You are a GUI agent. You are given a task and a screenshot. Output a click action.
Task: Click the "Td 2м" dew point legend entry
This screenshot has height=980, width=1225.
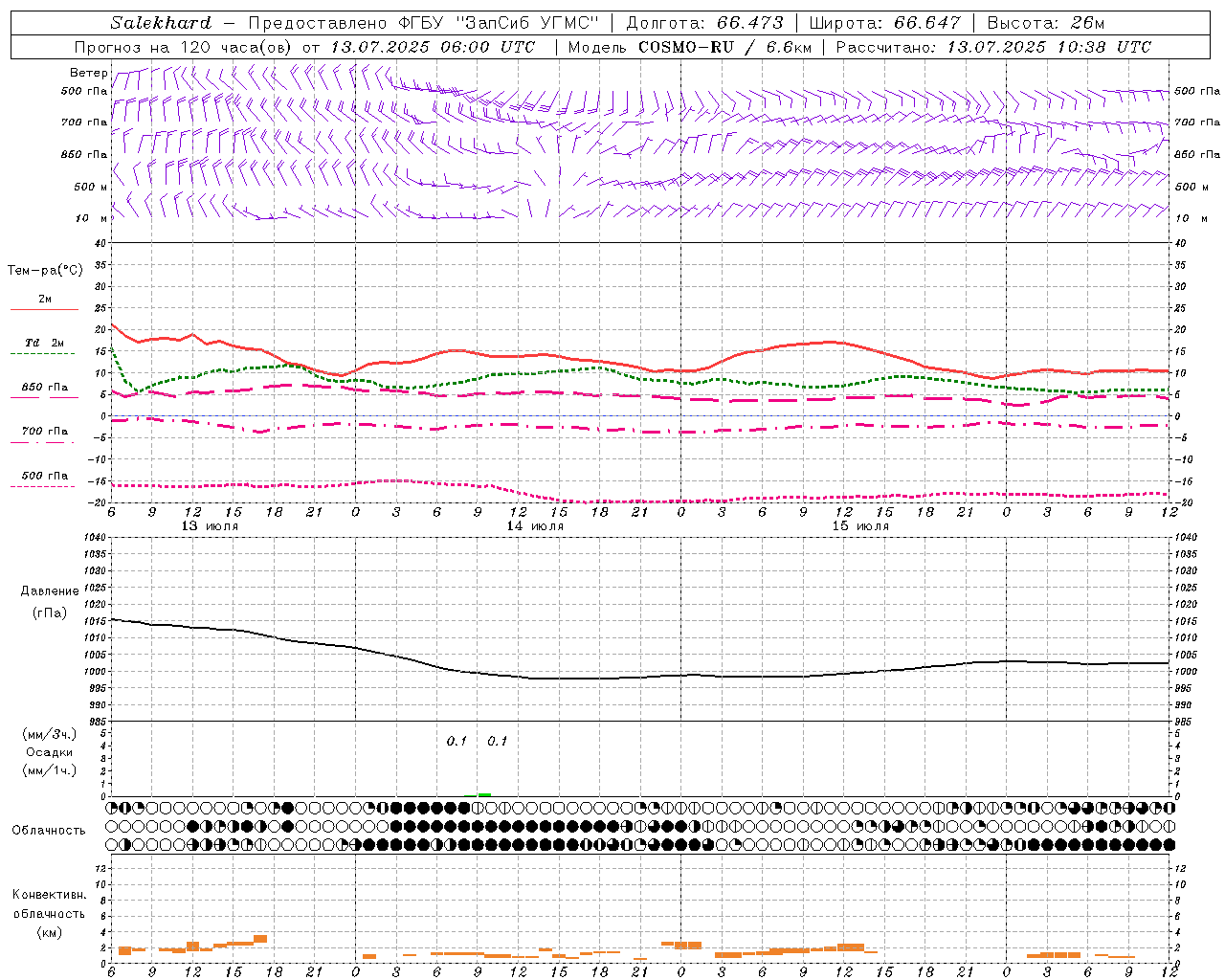[x=44, y=343]
